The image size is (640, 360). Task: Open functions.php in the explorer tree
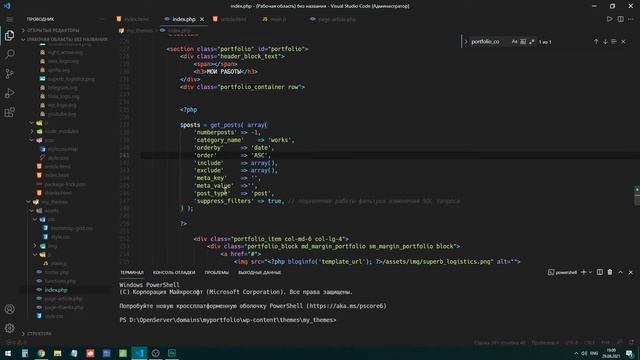[60, 281]
